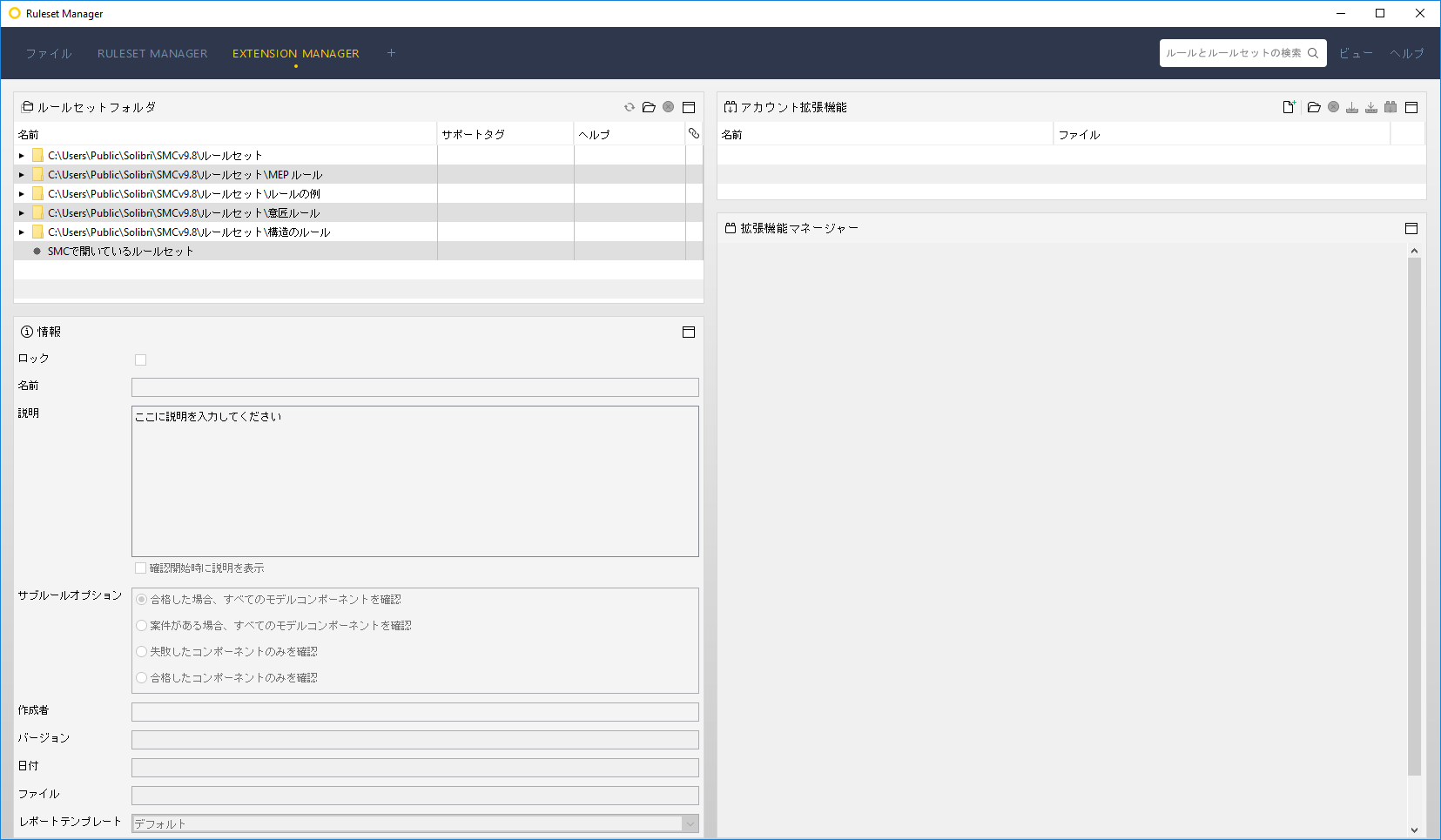1441x840 pixels.
Task: Maximize the 拡張機能マネージャー panel
Action: 1411,228
